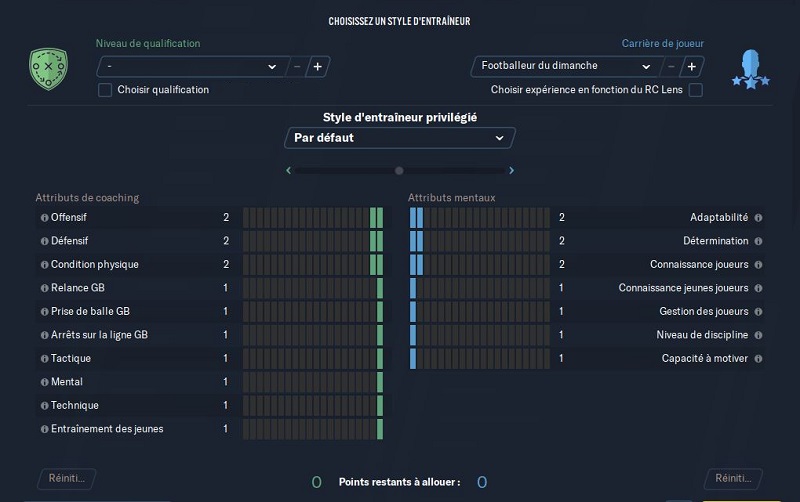Tick the Choisir qualification checkbox
The image size is (800, 502).
[x=105, y=90]
